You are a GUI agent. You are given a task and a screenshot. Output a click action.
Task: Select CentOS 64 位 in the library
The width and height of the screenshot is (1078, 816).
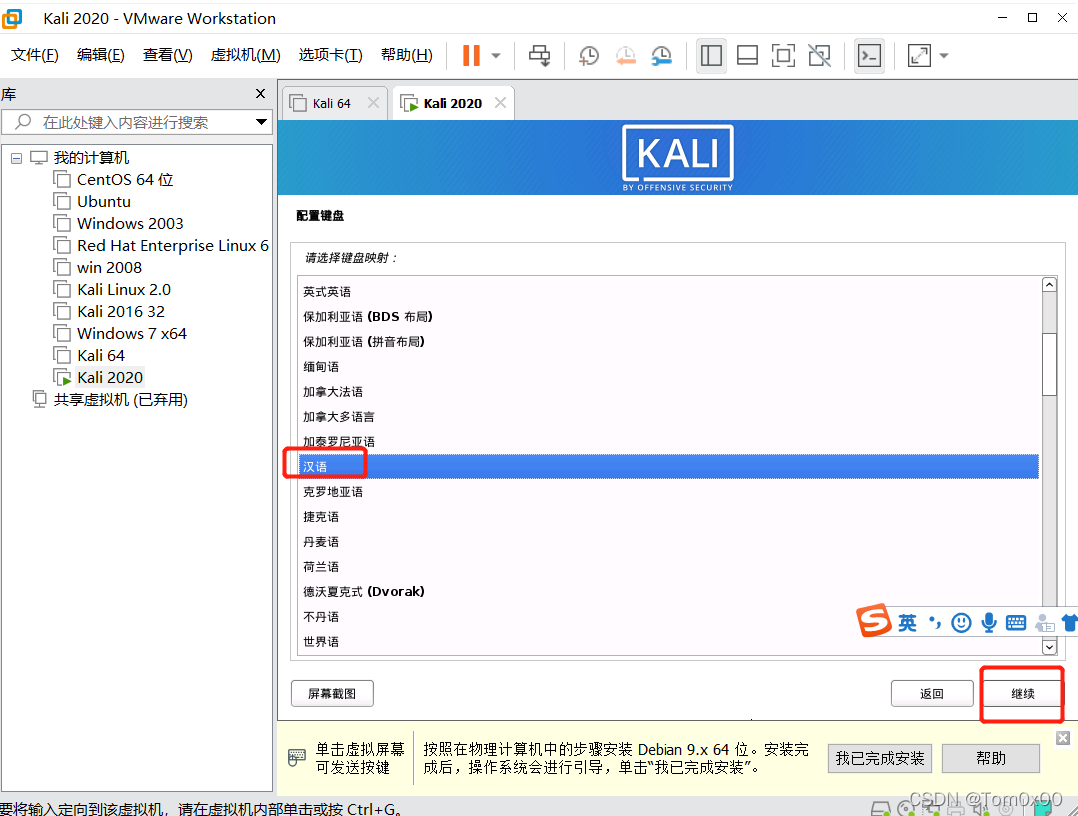(x=124, y=179)
